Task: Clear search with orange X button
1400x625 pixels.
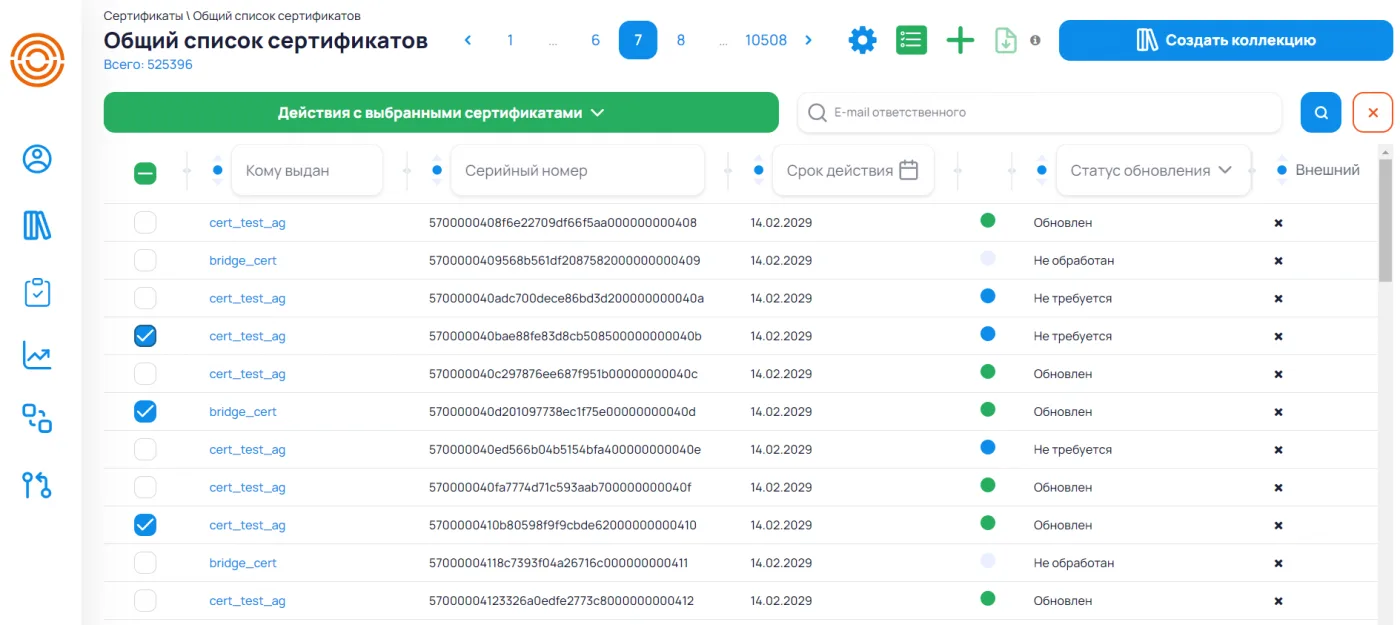Action: click(1372, 112)
